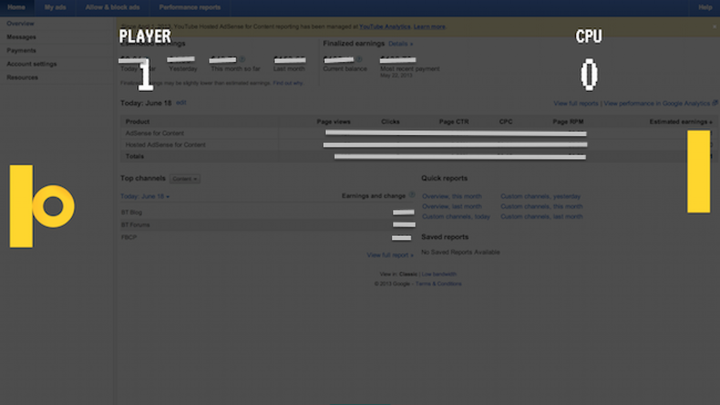The width and height of the screenshot is (720, 405).
Task: Click the CPU's yellow paddle on right
Action: [698, 171]
